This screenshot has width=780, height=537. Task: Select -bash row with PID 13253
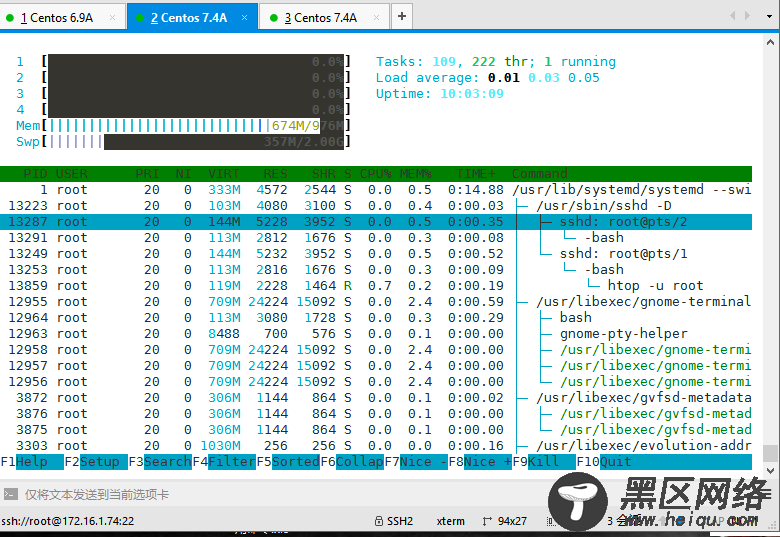(376, 270)
